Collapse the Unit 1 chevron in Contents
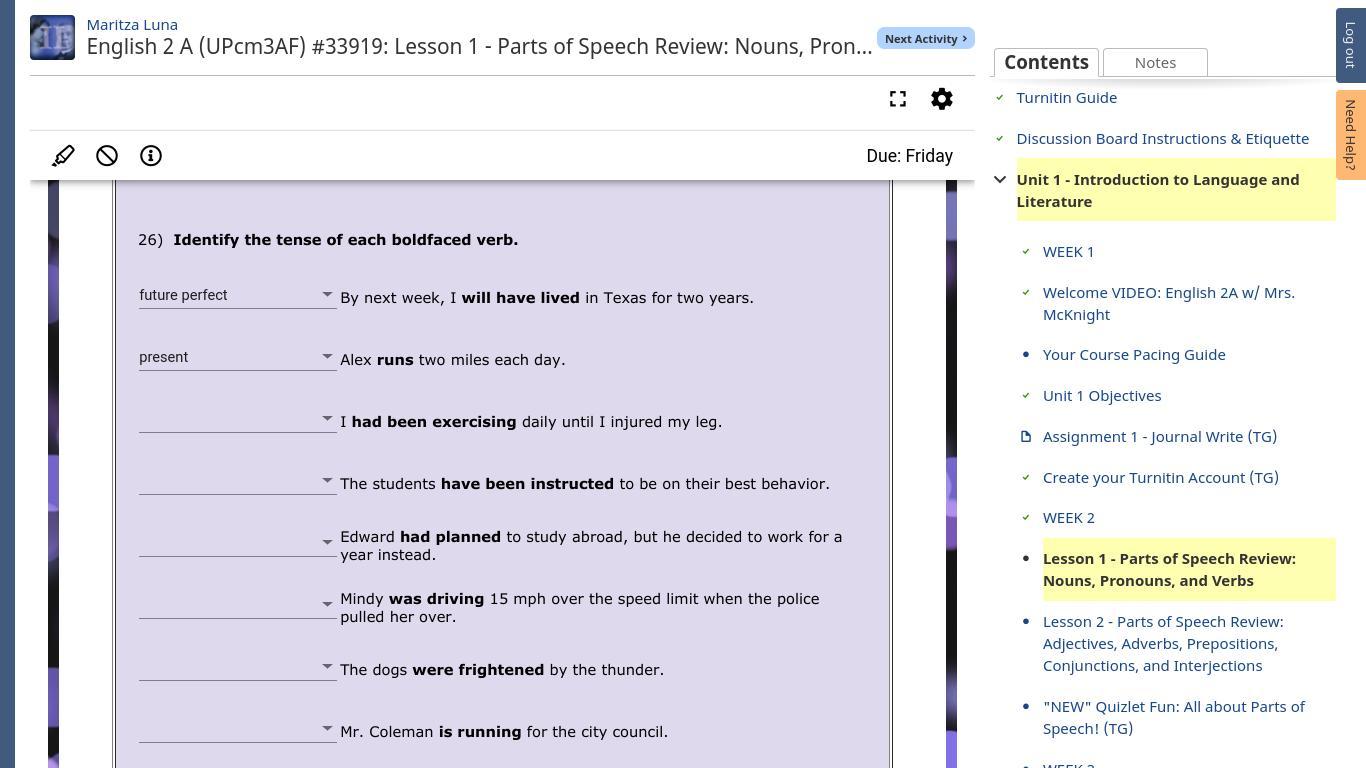1366x768 pixels. tap(1000, 180)
